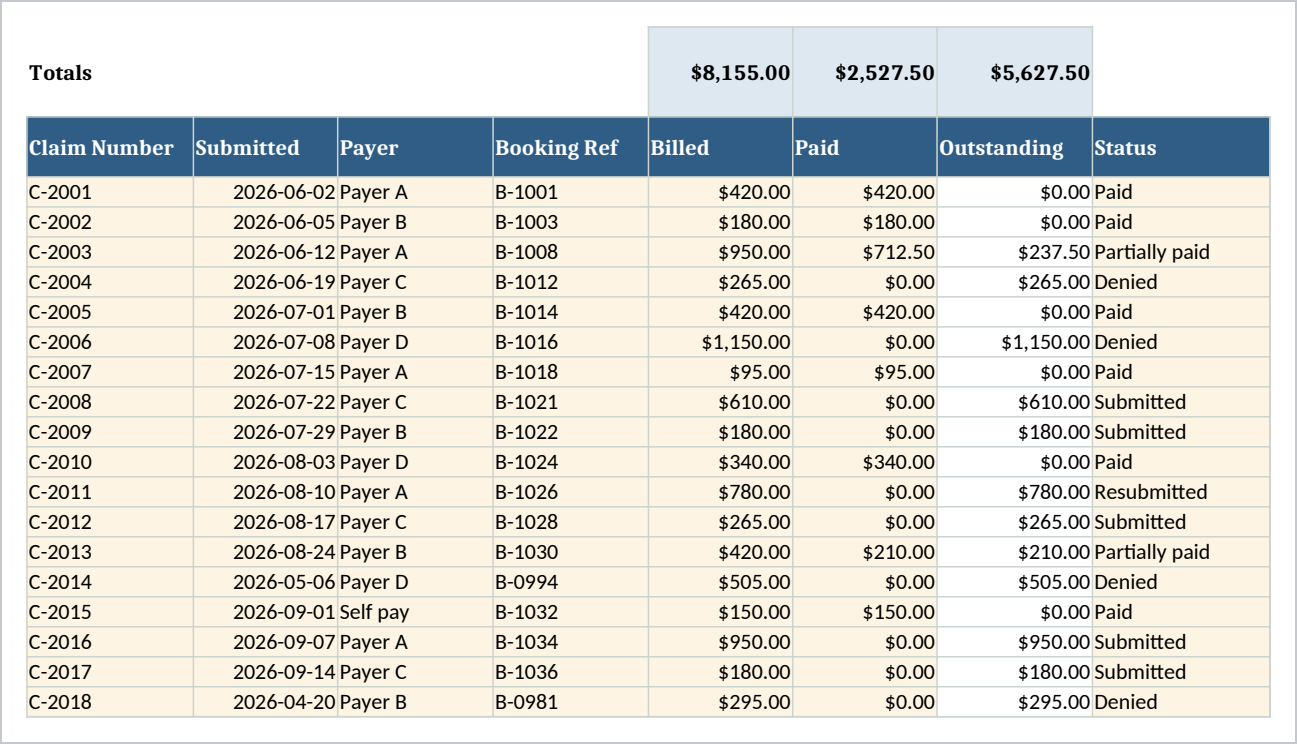Select the $237.50 outstanding amount
This screenshot has width=1297, height=744.
point(1015,252)
